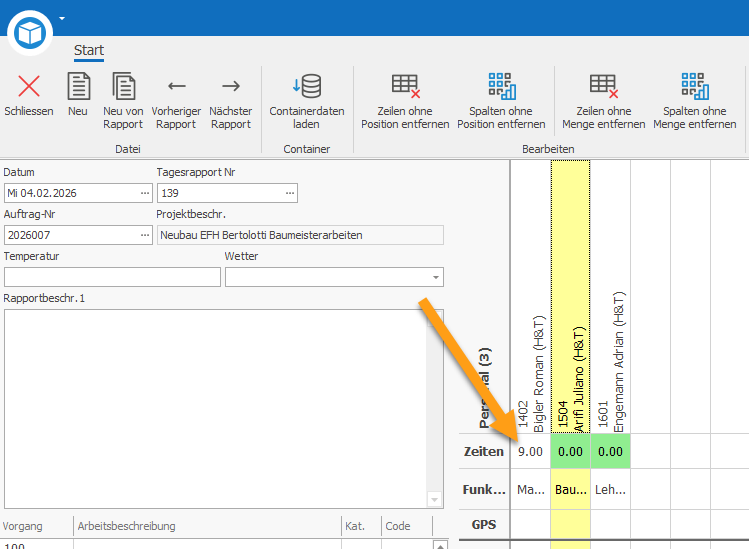Click Neu von Rapport icon
Screen dimensions: 749x549
tap(123, 86)
